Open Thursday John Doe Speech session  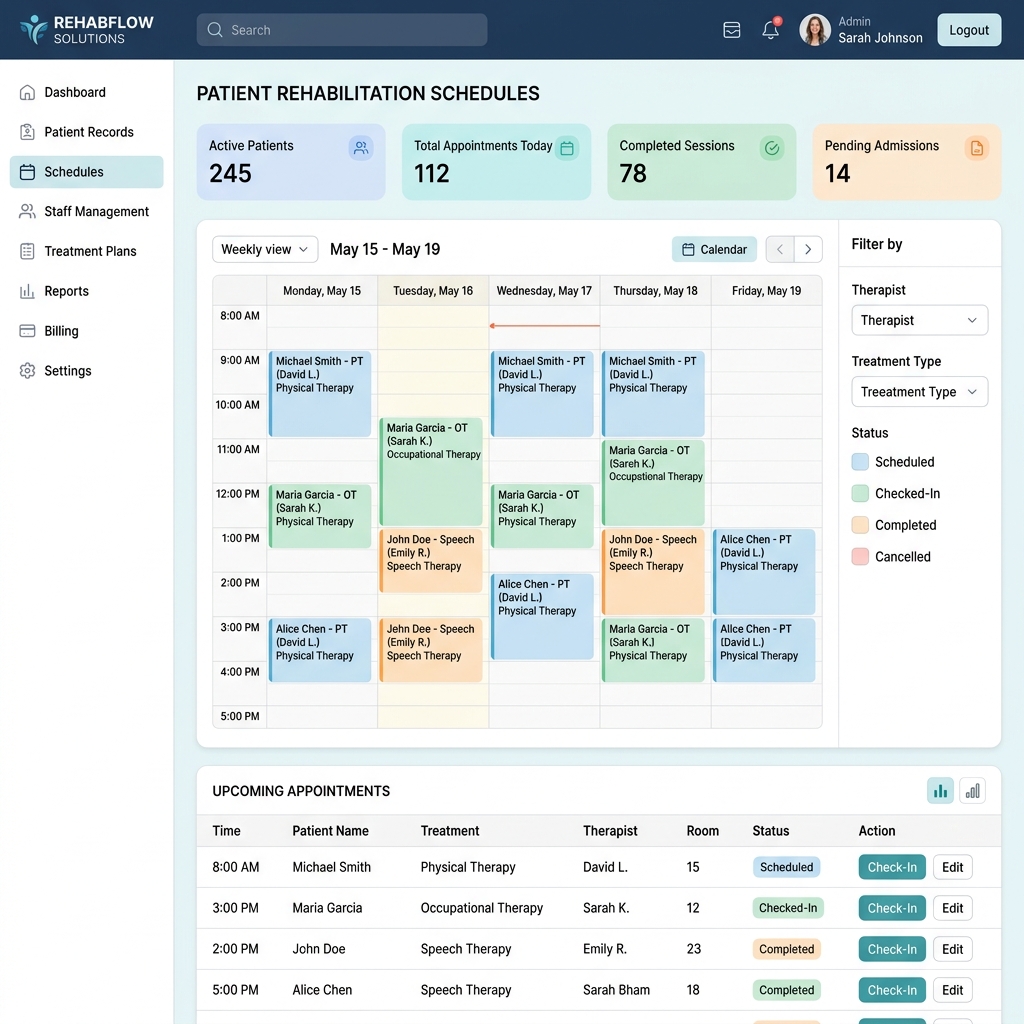click(x=653, y=571)
